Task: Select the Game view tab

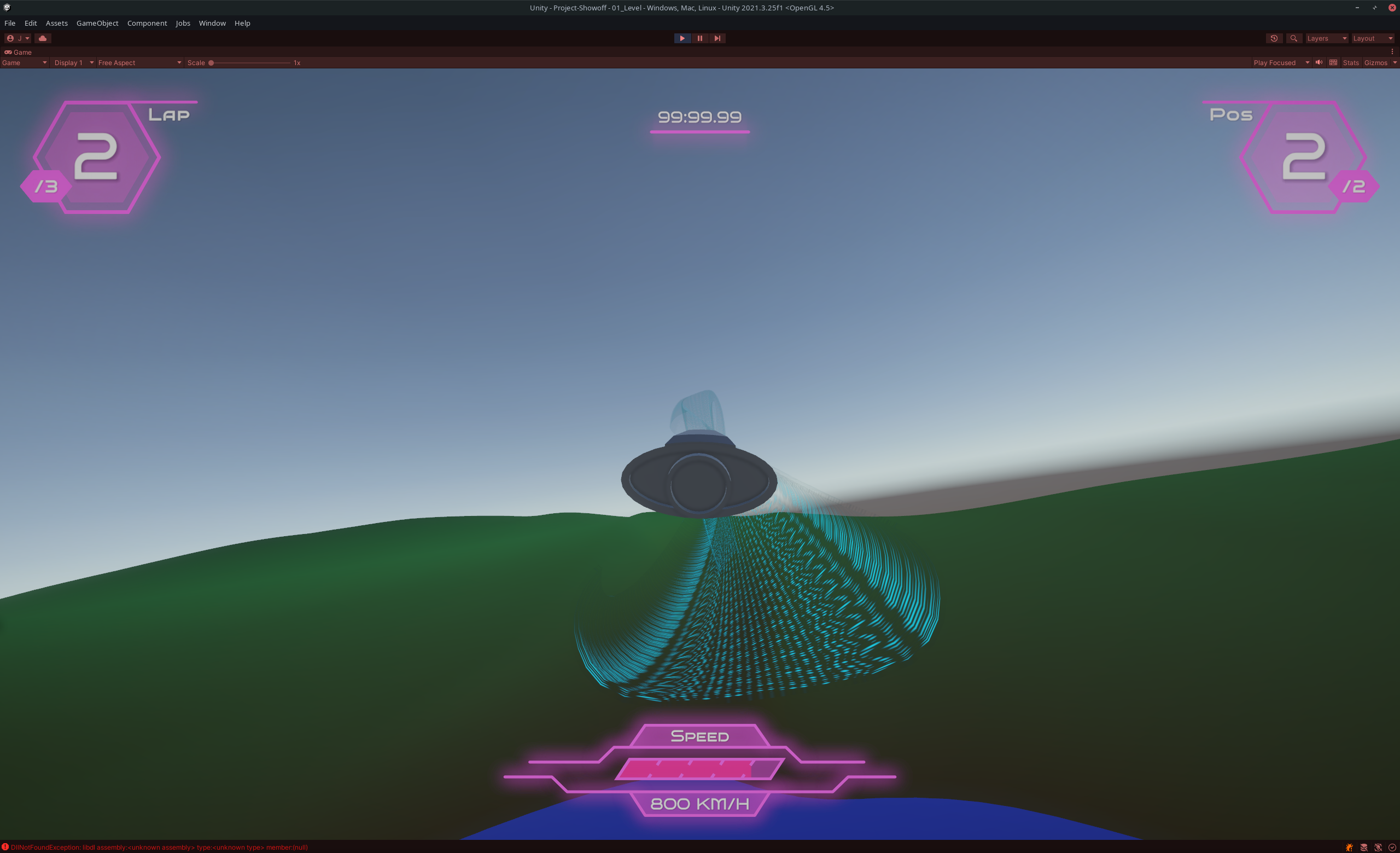Action: 18,52
